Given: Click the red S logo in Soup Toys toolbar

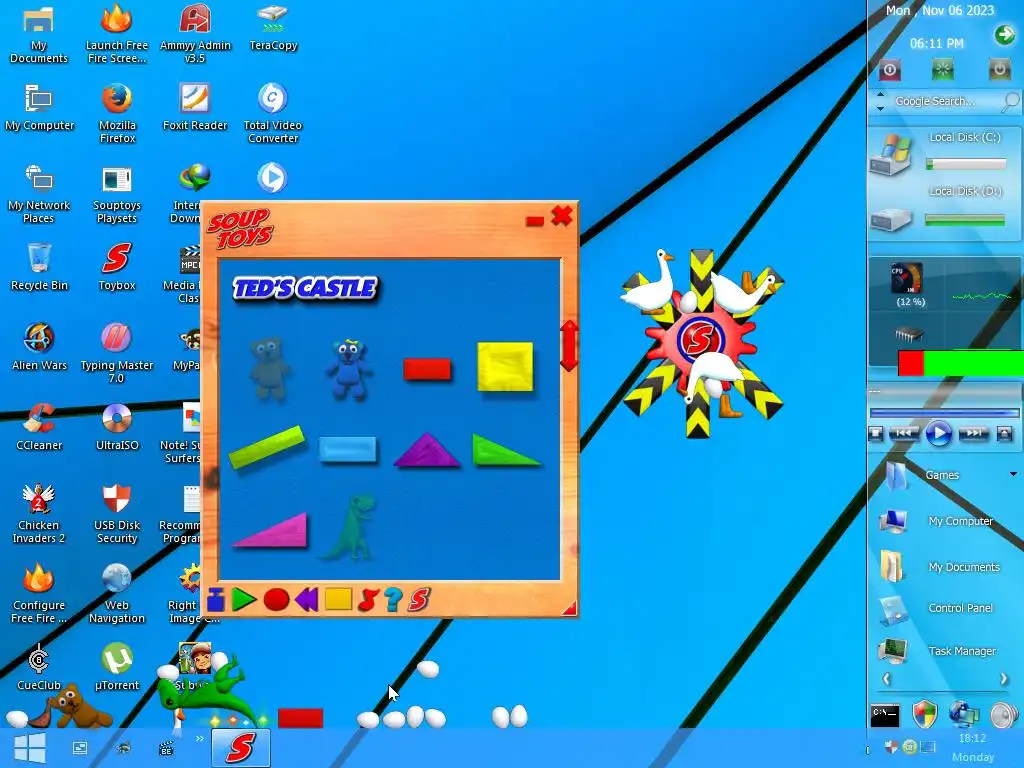Looking at the screenshot, I should (x=419, y=600).
